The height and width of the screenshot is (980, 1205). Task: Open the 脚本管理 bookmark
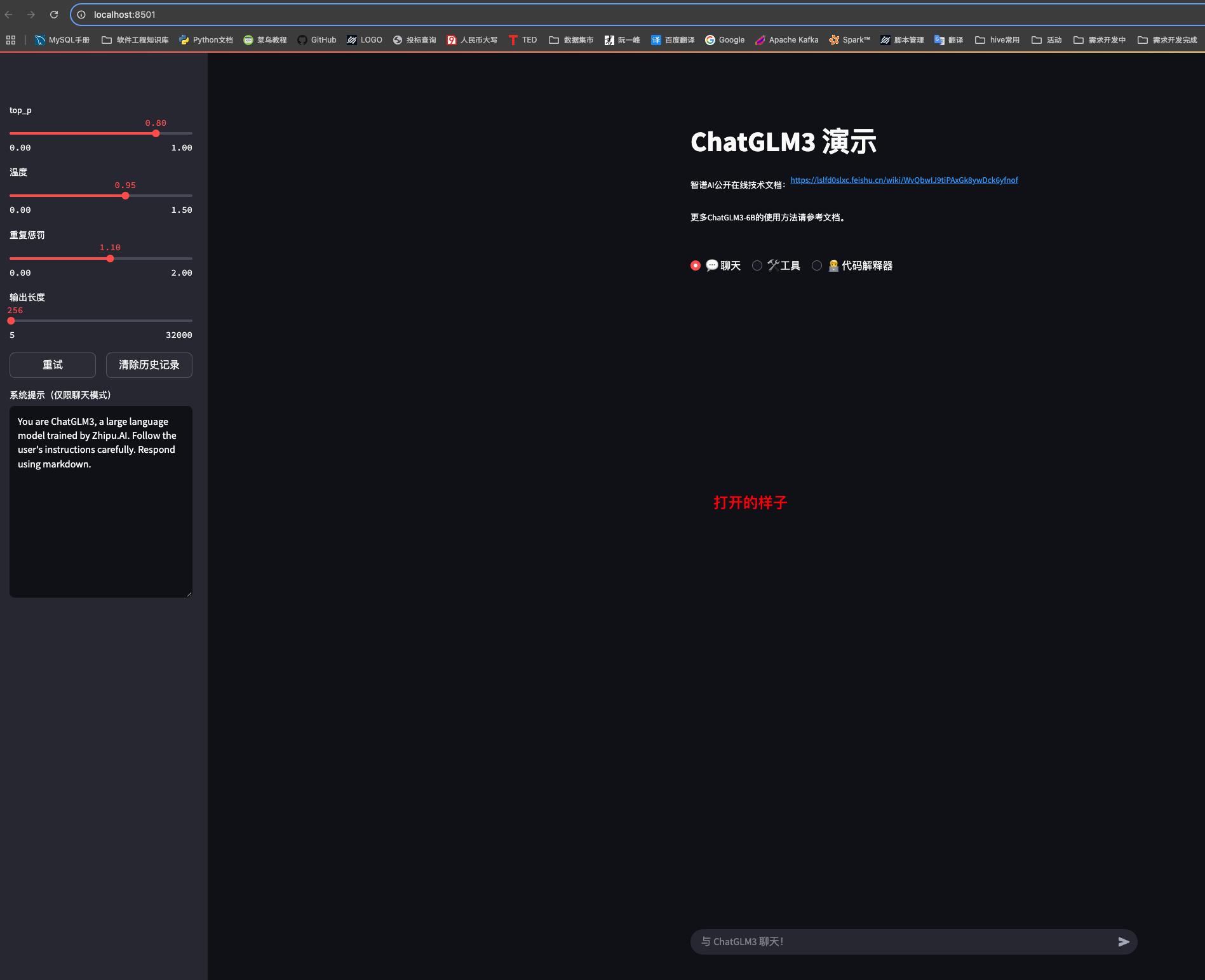coord(902,40)
